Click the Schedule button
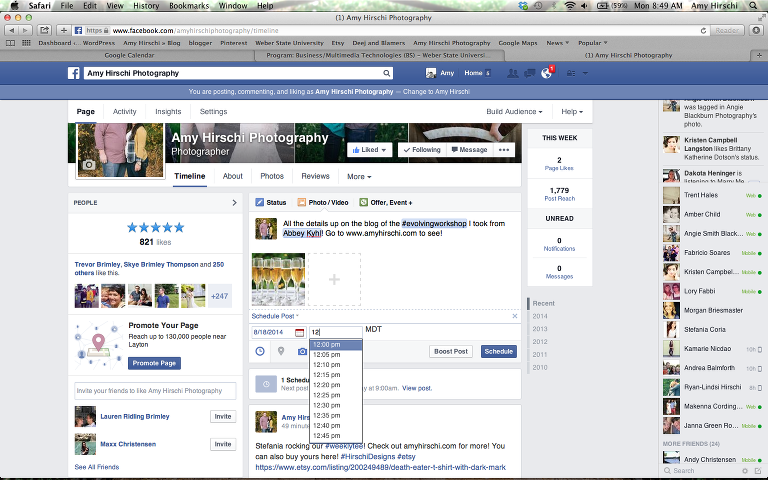 tap(499, 352)
